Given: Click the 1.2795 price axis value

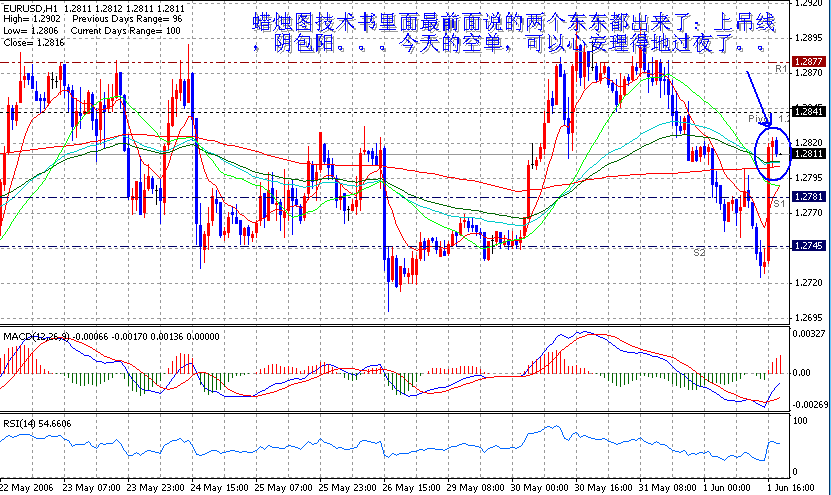Looking at the screenshot, I should (809, 178).
